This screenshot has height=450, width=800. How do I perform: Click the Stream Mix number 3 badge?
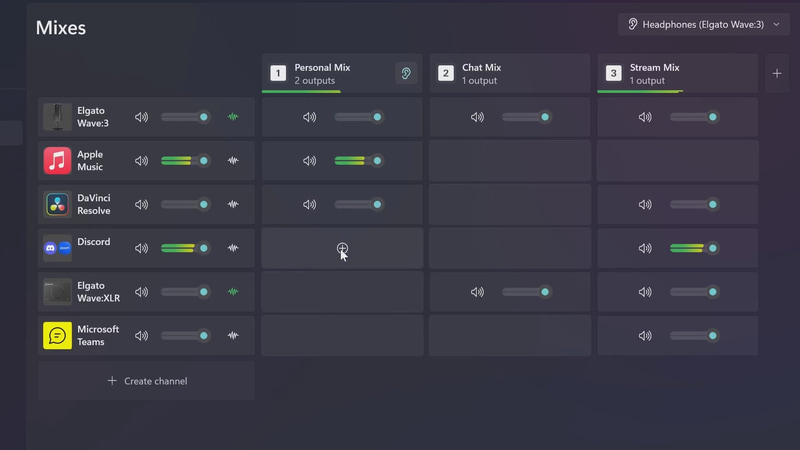click(613, 73)
